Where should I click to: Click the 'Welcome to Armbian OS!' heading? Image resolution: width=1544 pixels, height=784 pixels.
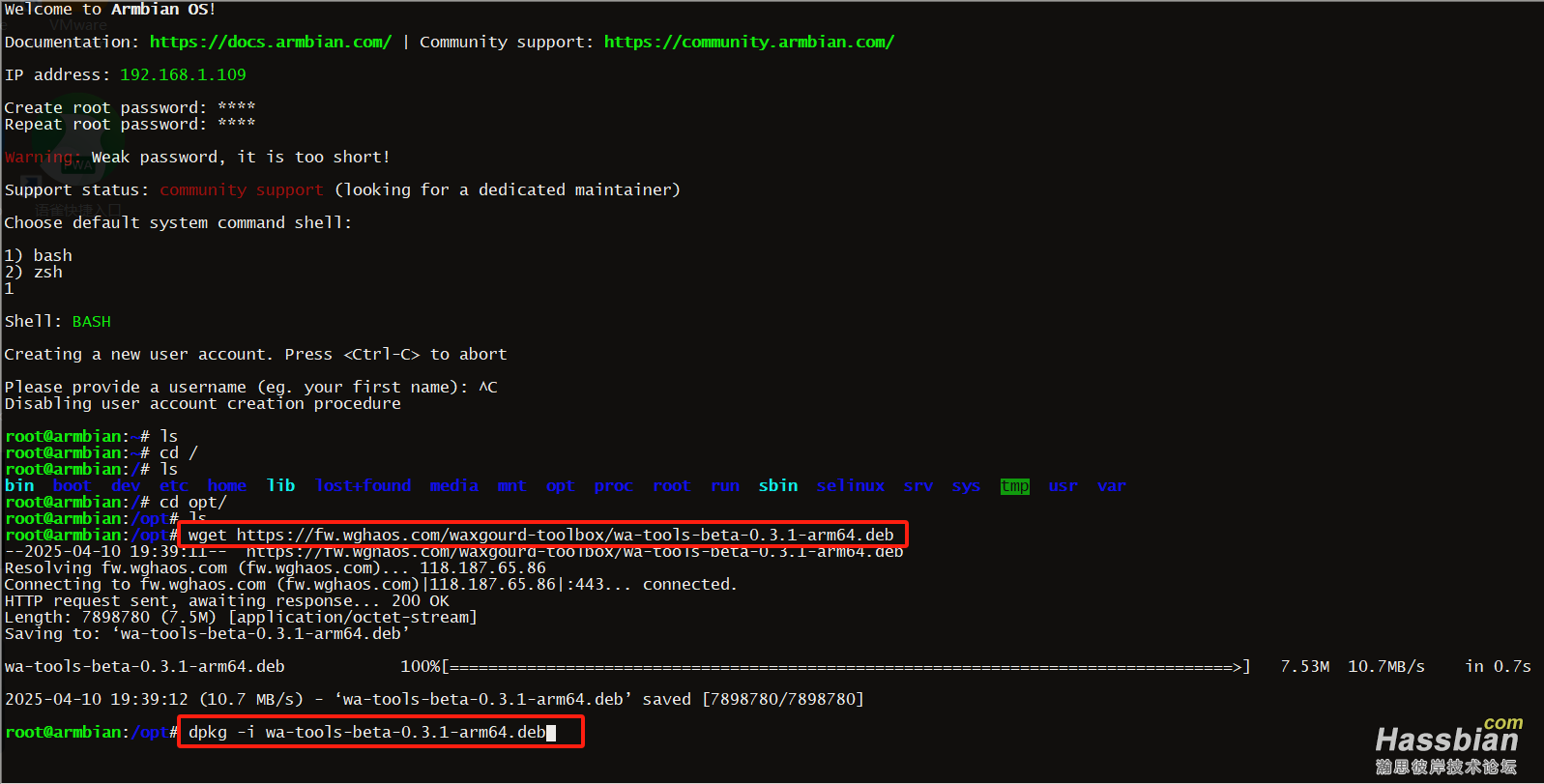110,9
